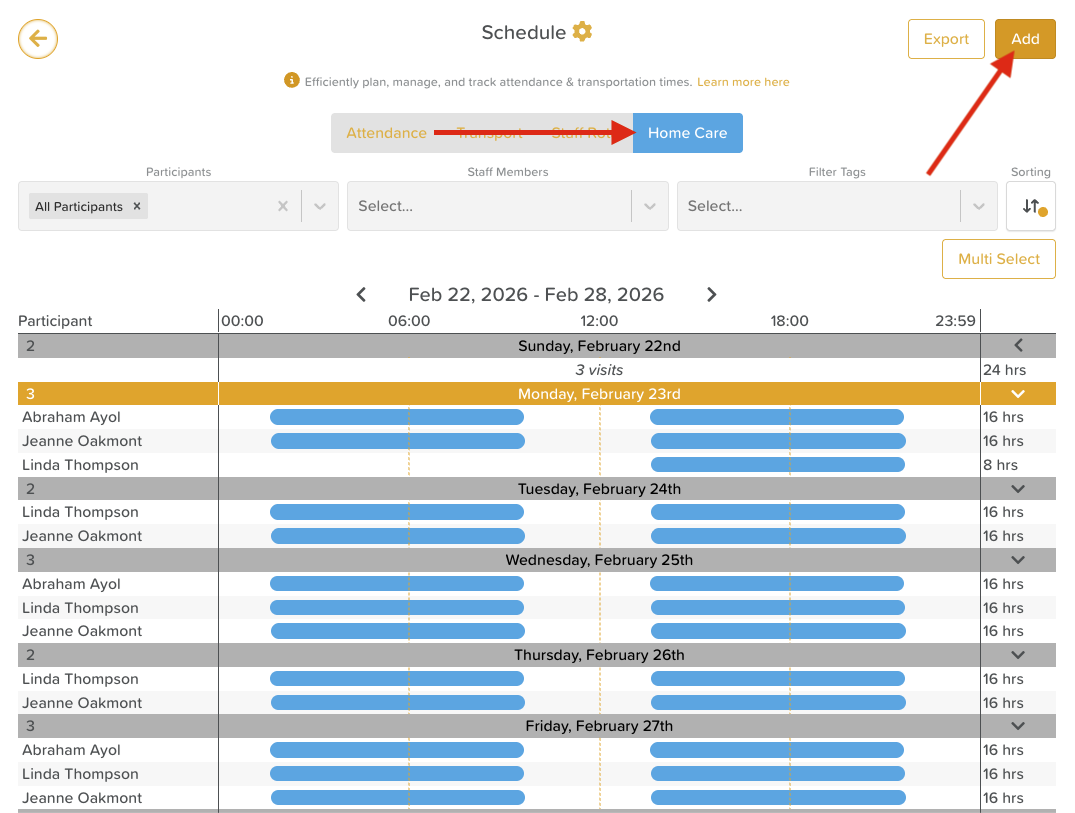Viewport: 1075px width, 813px height.
Task: Open the Learn more here link
Action: point(743,82)
